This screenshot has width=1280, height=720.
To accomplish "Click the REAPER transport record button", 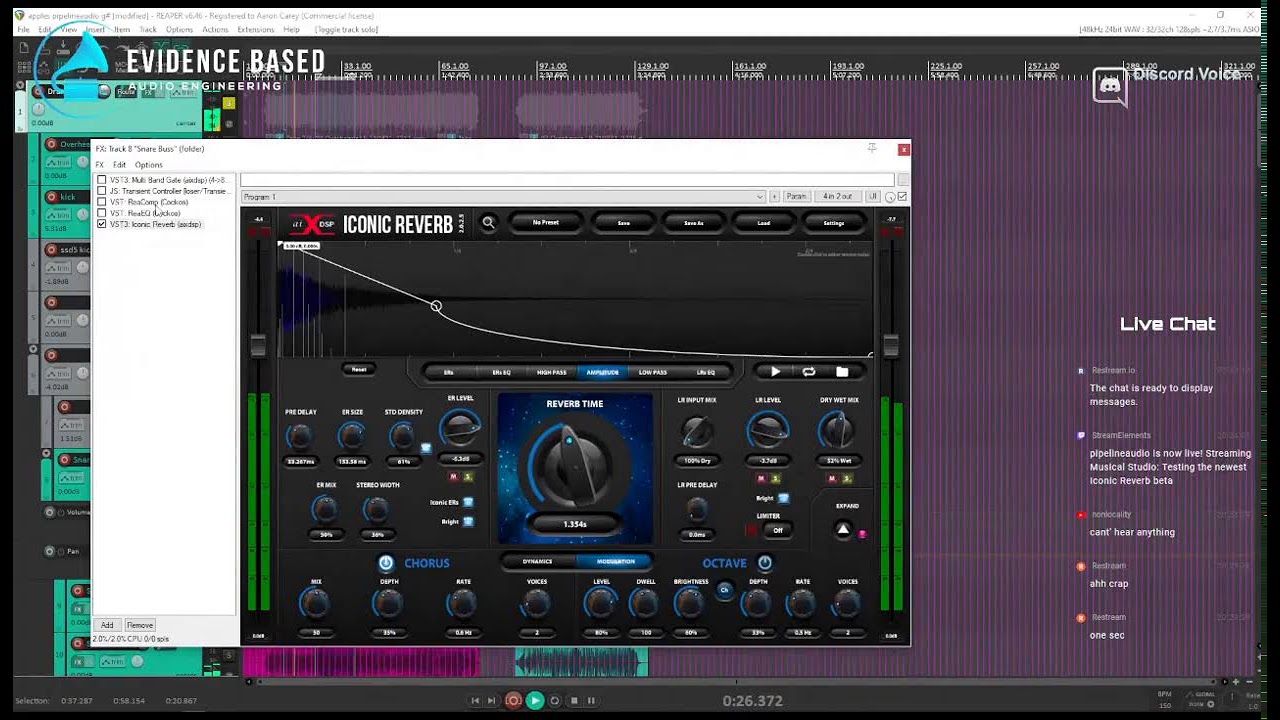I will pyautogui.click(x=513, y=701).
